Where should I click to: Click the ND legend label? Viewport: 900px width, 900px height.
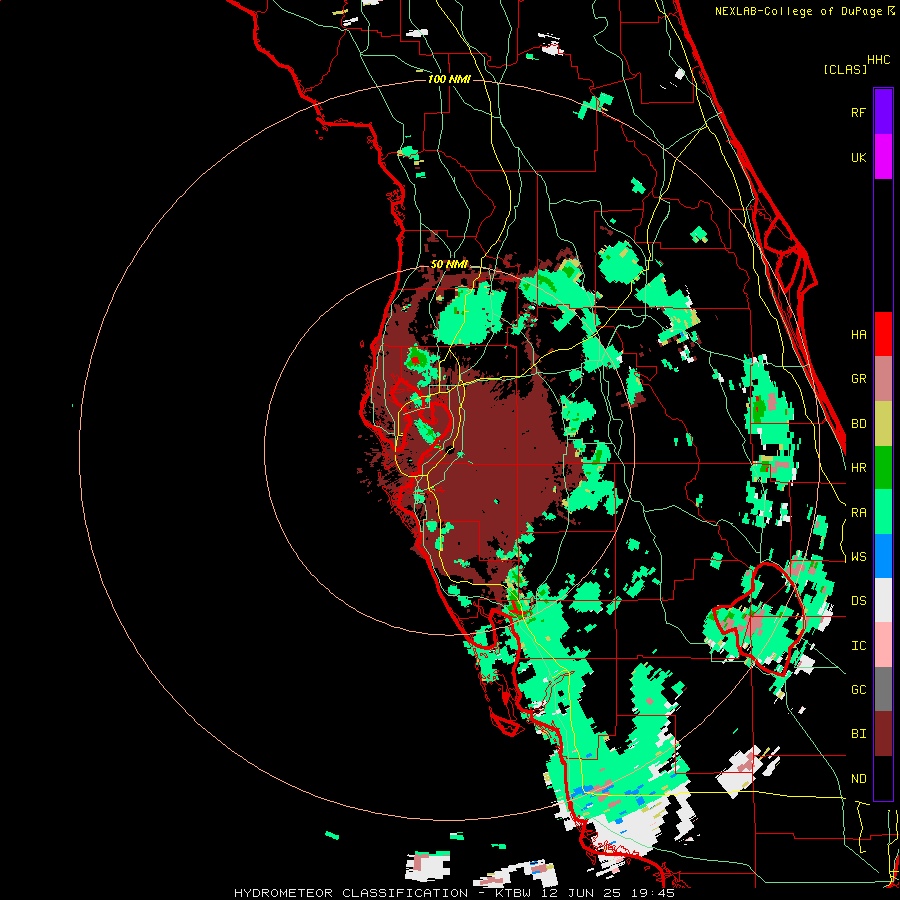click(858, 779)
